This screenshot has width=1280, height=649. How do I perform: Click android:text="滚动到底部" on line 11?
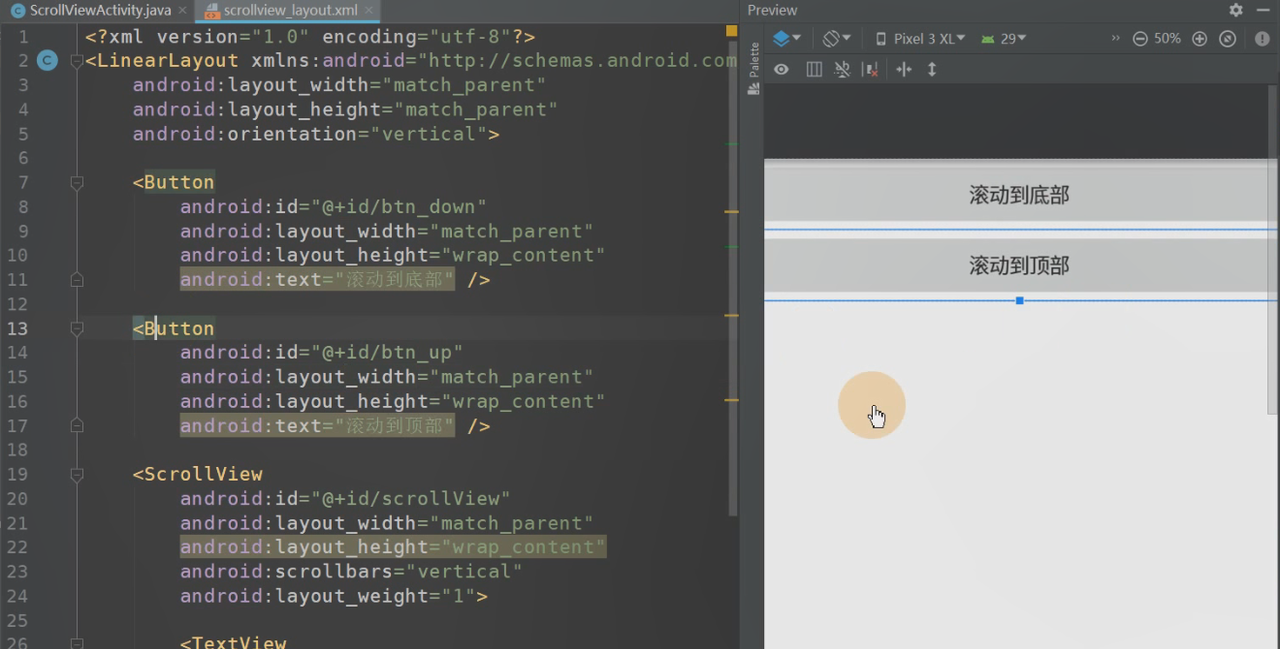(317, 280)
